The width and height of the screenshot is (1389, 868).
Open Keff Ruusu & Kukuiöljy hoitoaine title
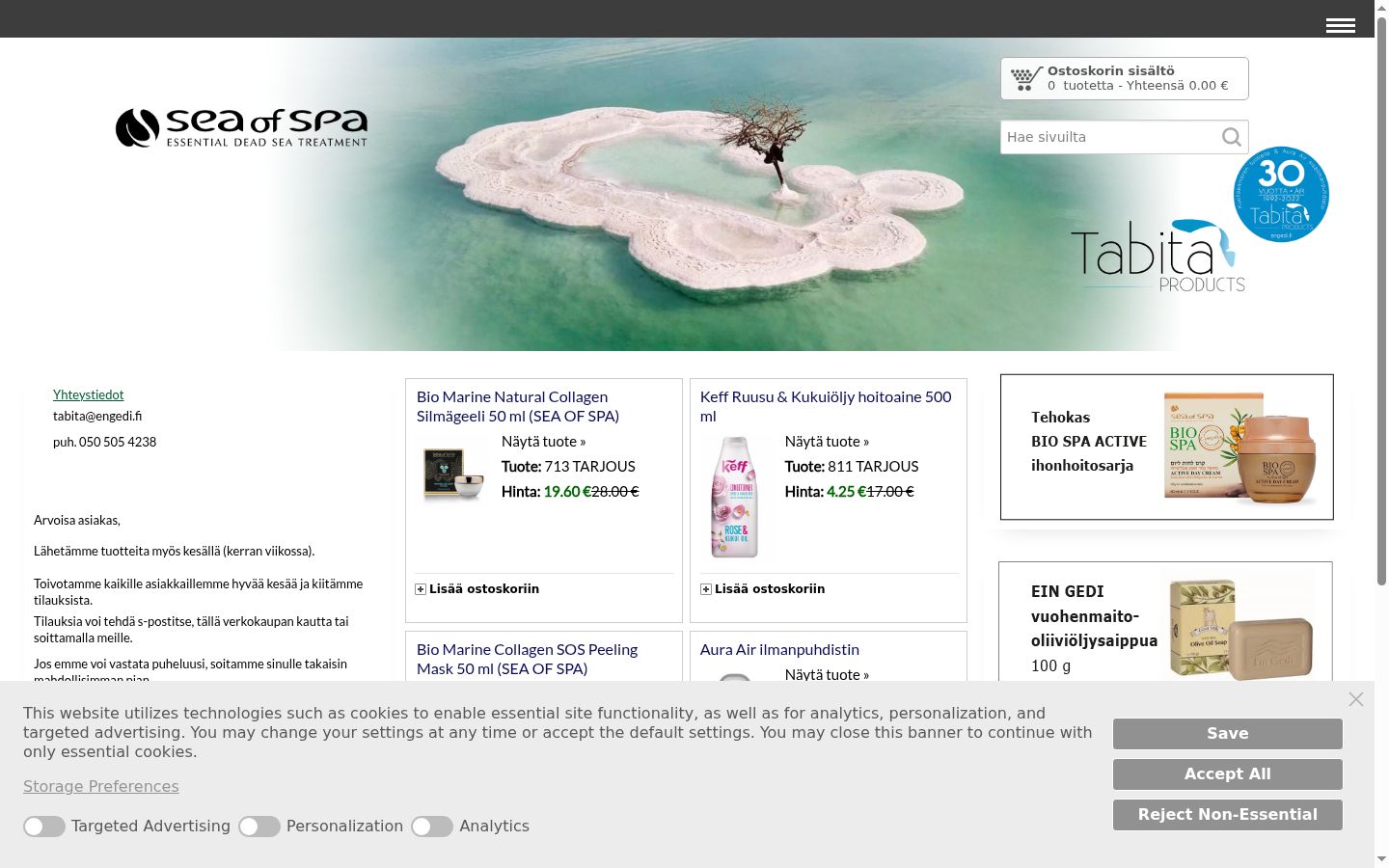[826, 406]
